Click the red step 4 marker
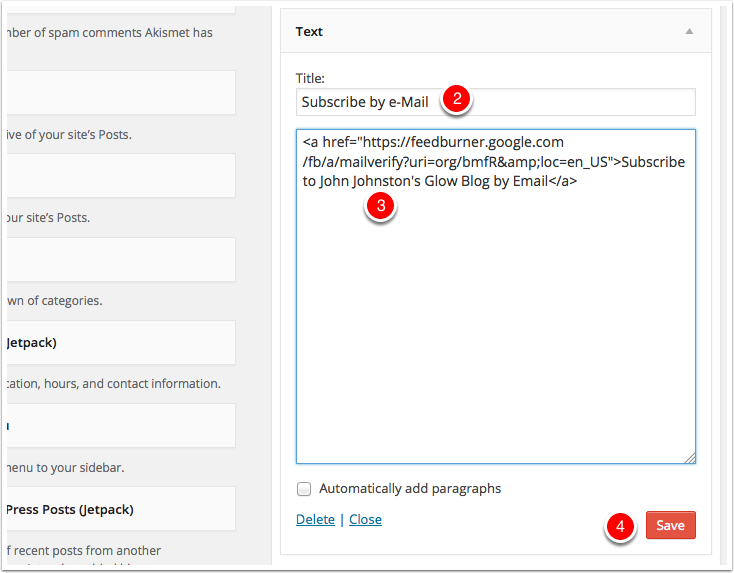 [x=620, y=526]
